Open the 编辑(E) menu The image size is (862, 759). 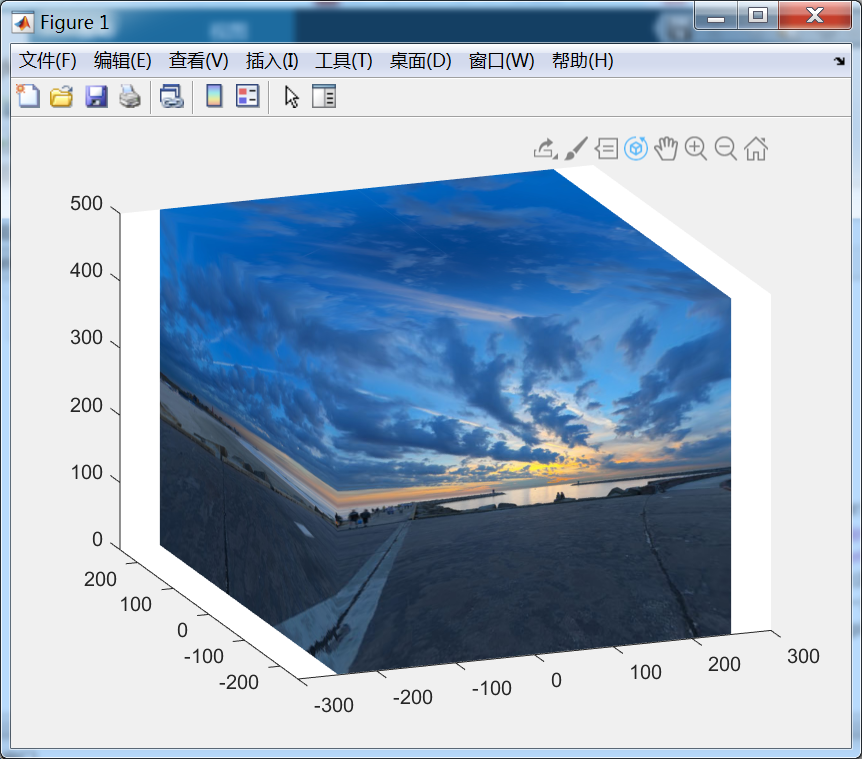tap(123, 60)
